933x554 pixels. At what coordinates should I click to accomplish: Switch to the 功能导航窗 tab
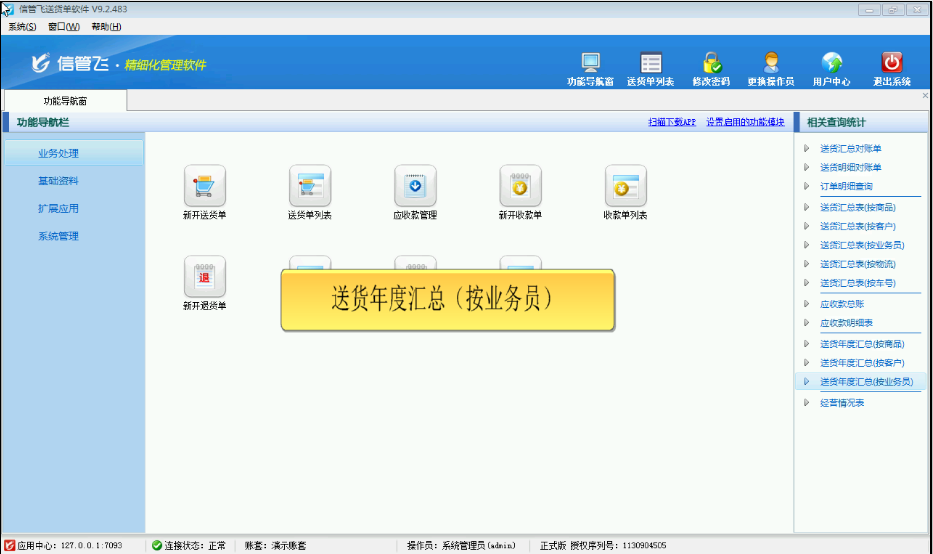coord(64,101)
